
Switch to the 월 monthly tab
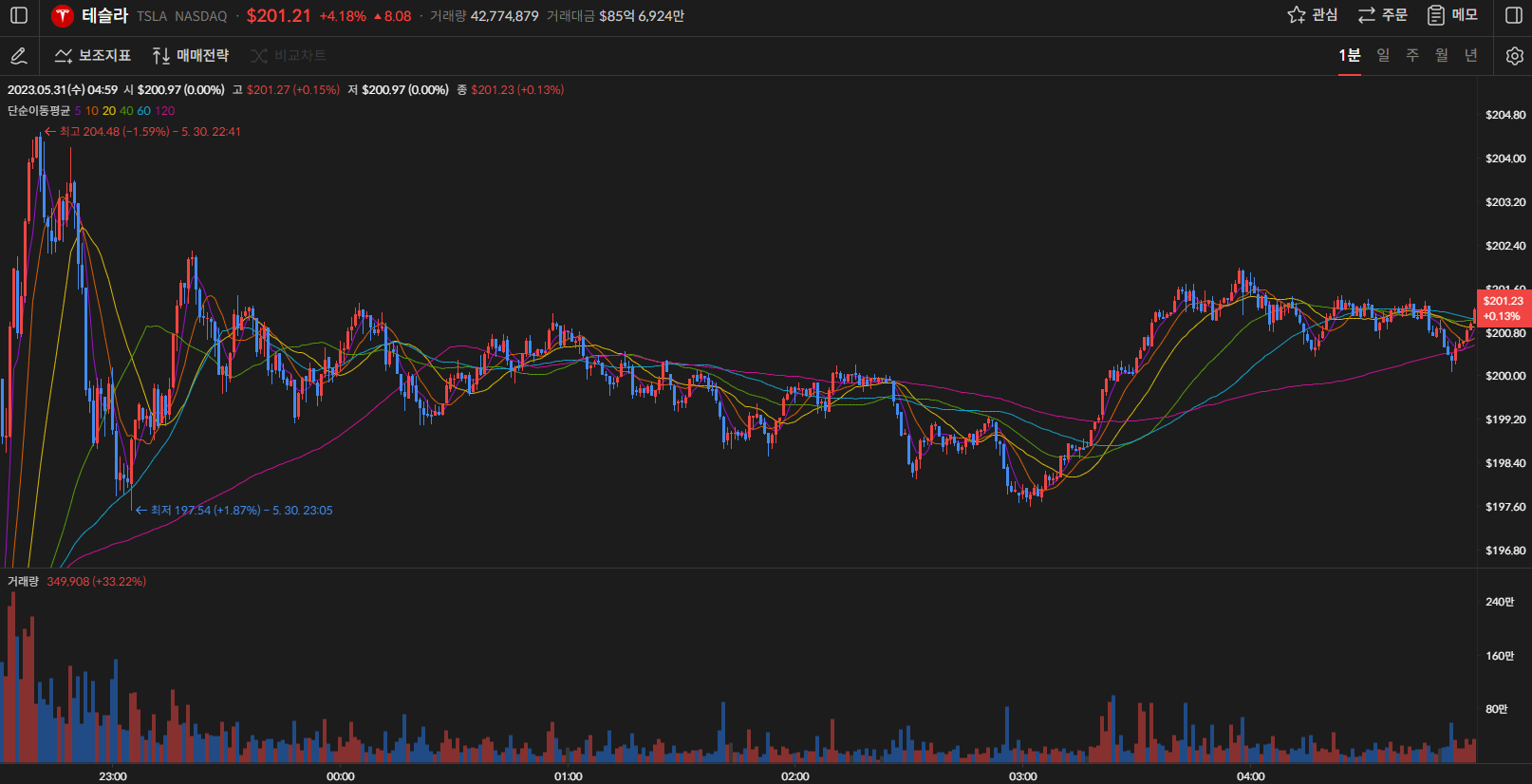(1442, 55)
